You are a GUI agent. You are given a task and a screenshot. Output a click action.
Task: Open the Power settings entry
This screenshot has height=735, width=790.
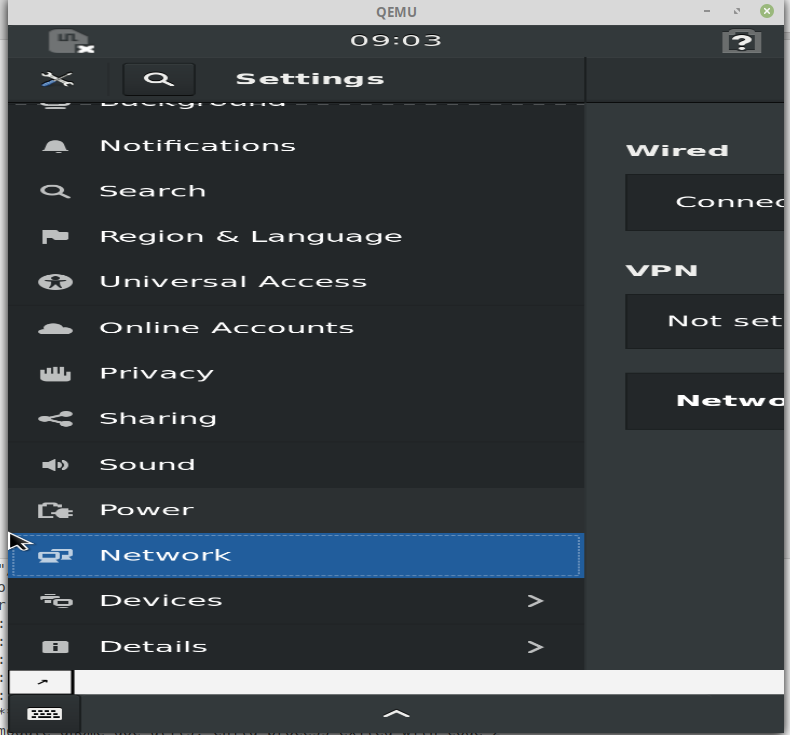[296, 510]
